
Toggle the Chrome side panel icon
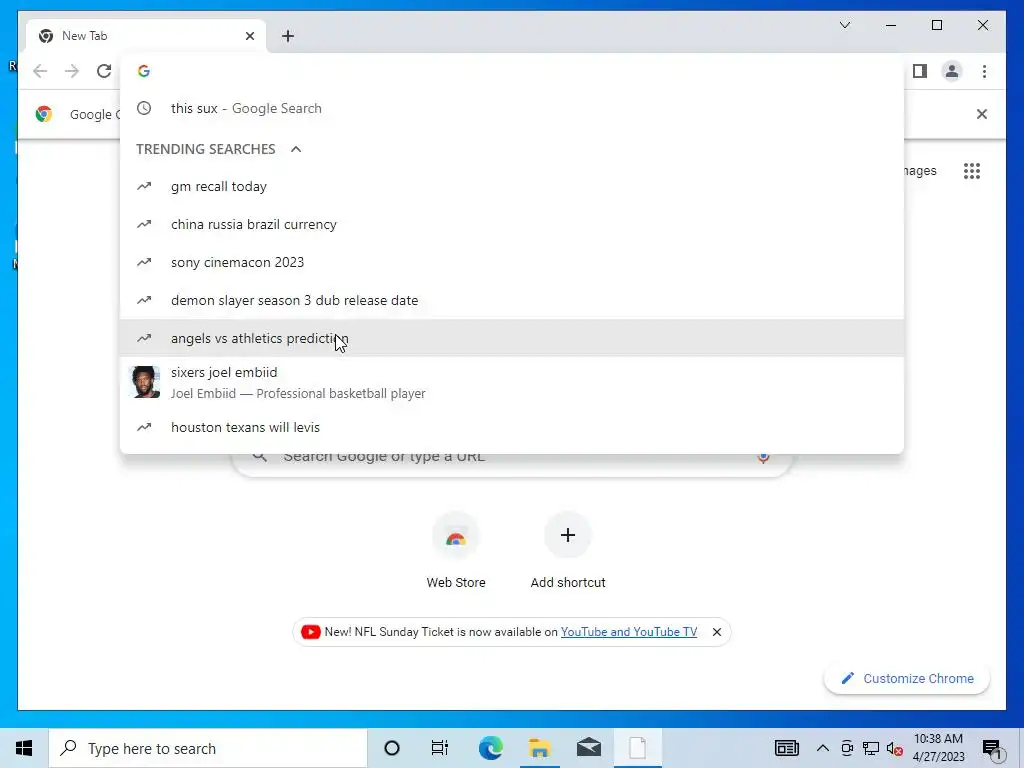pyautogui.click(x=920, y=71)
